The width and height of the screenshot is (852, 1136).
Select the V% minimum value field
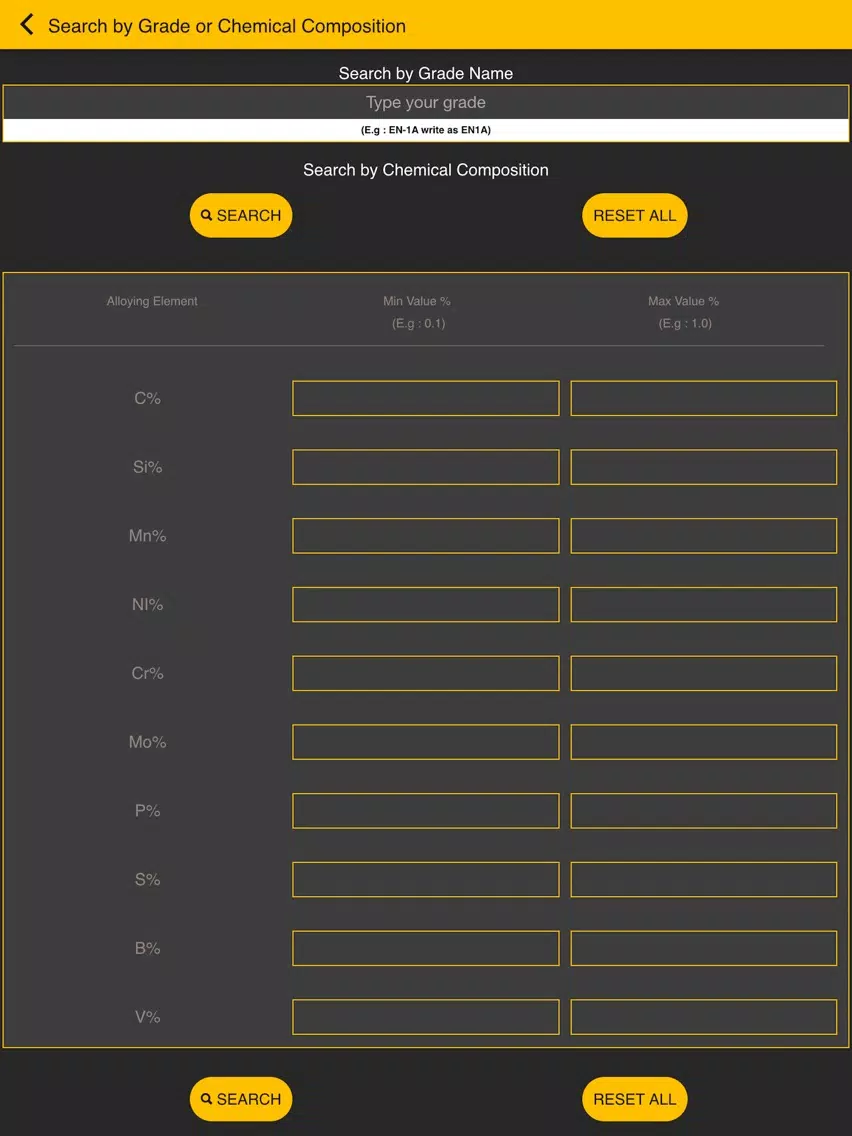[x=426, y=1017]
